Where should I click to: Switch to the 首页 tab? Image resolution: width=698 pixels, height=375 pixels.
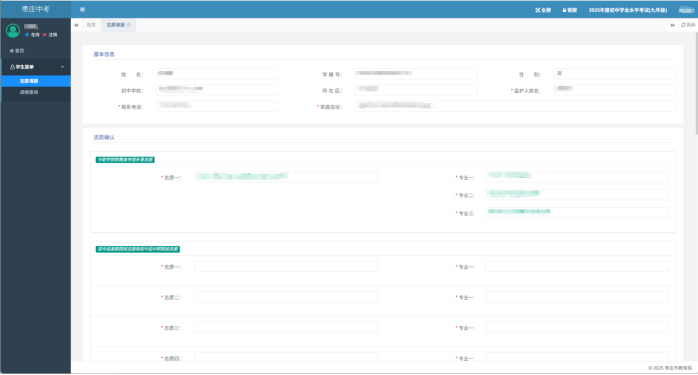pyautogui.click(x=91, y=25)
